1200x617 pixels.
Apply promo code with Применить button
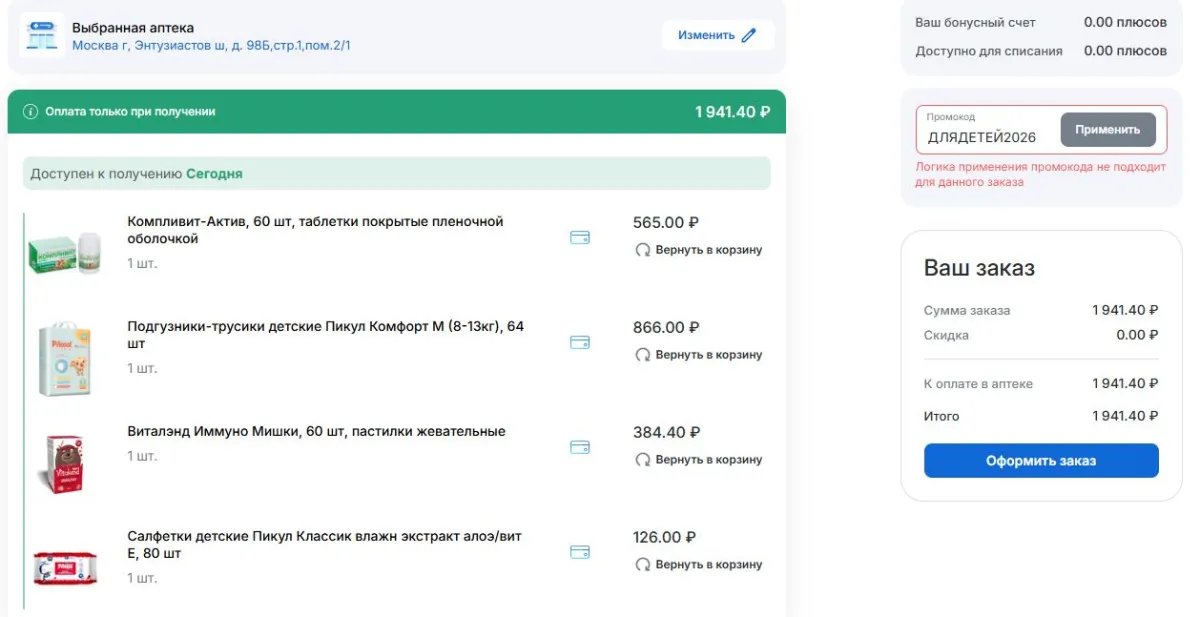1108,130
